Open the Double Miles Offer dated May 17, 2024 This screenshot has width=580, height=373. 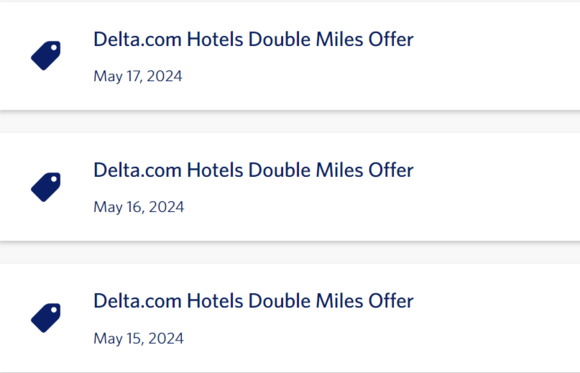(x=253, y=39)
